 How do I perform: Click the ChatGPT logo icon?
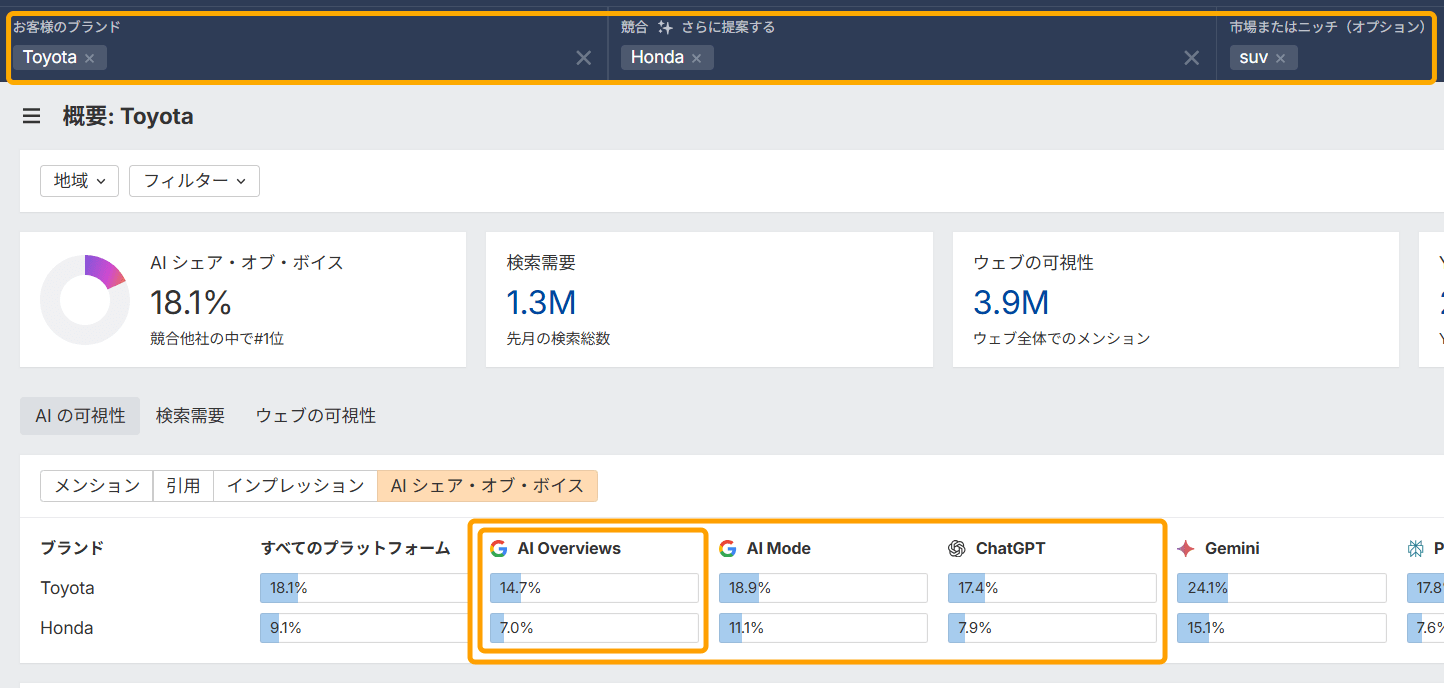[x=957, y=548]
